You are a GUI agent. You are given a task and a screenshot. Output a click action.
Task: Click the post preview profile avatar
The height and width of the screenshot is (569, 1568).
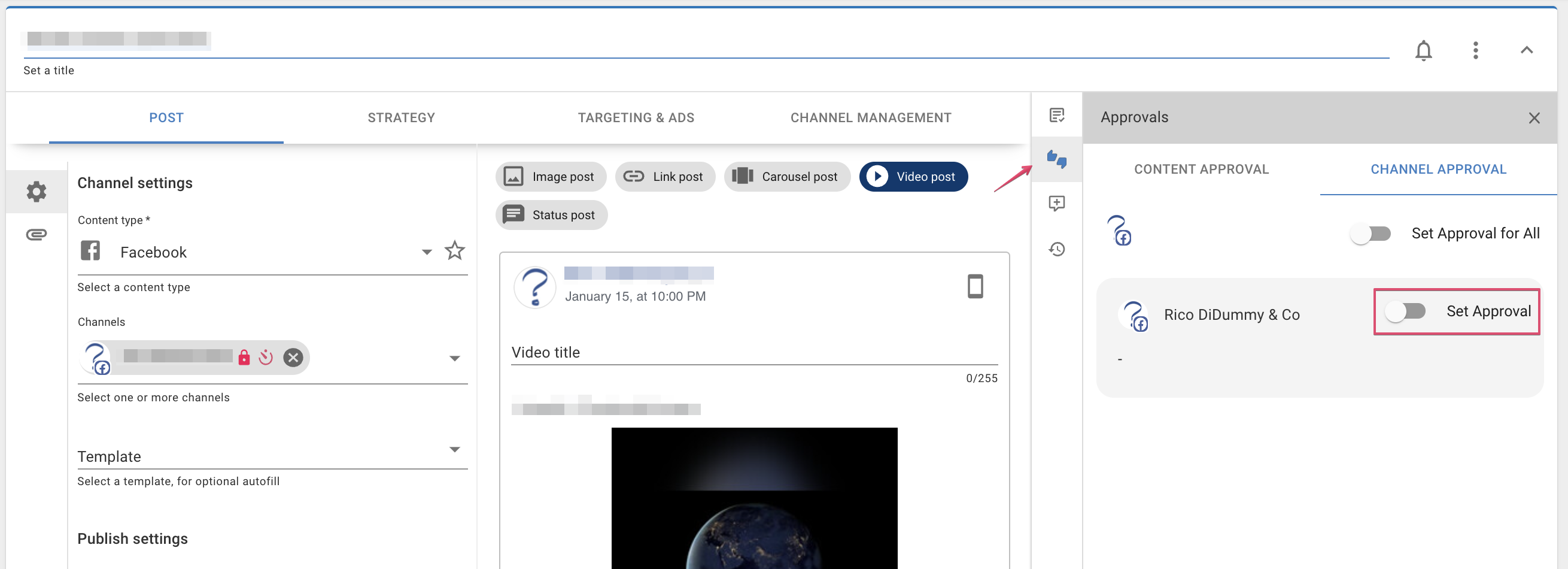point(534,287)
